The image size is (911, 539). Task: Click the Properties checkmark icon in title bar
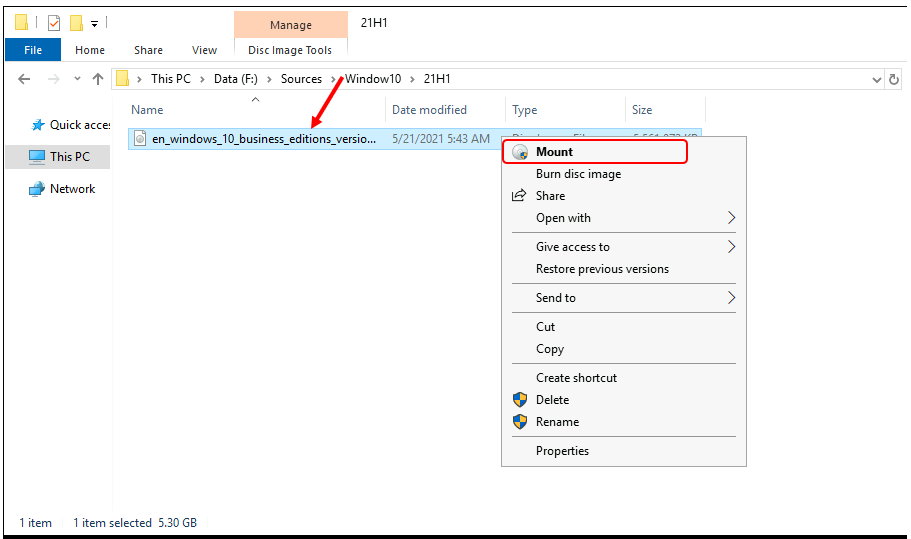(x=54, y=23)
